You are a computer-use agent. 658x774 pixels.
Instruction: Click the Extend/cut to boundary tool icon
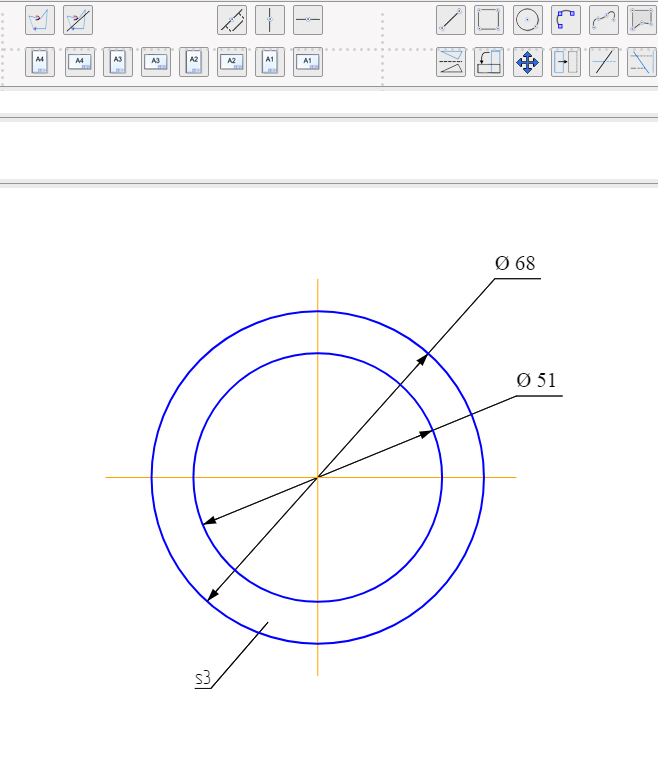[642, 62]
